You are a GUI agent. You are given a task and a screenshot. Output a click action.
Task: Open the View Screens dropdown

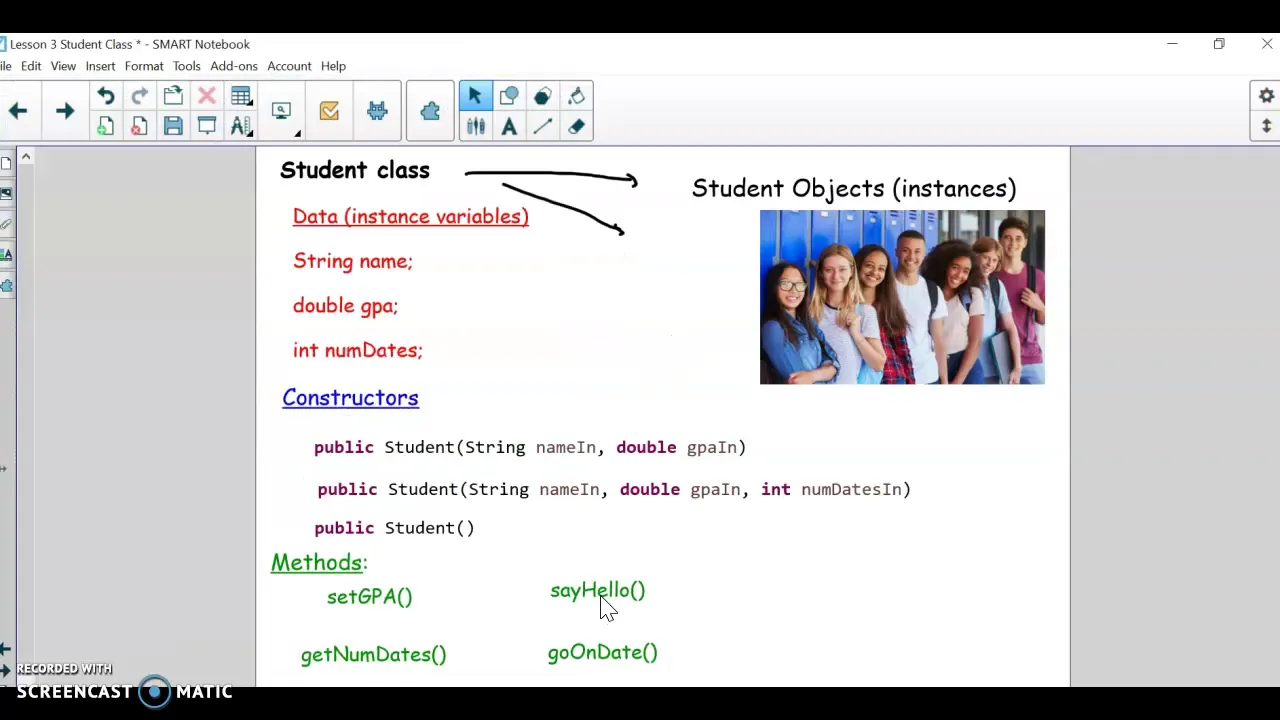click(x=282, y=111)
